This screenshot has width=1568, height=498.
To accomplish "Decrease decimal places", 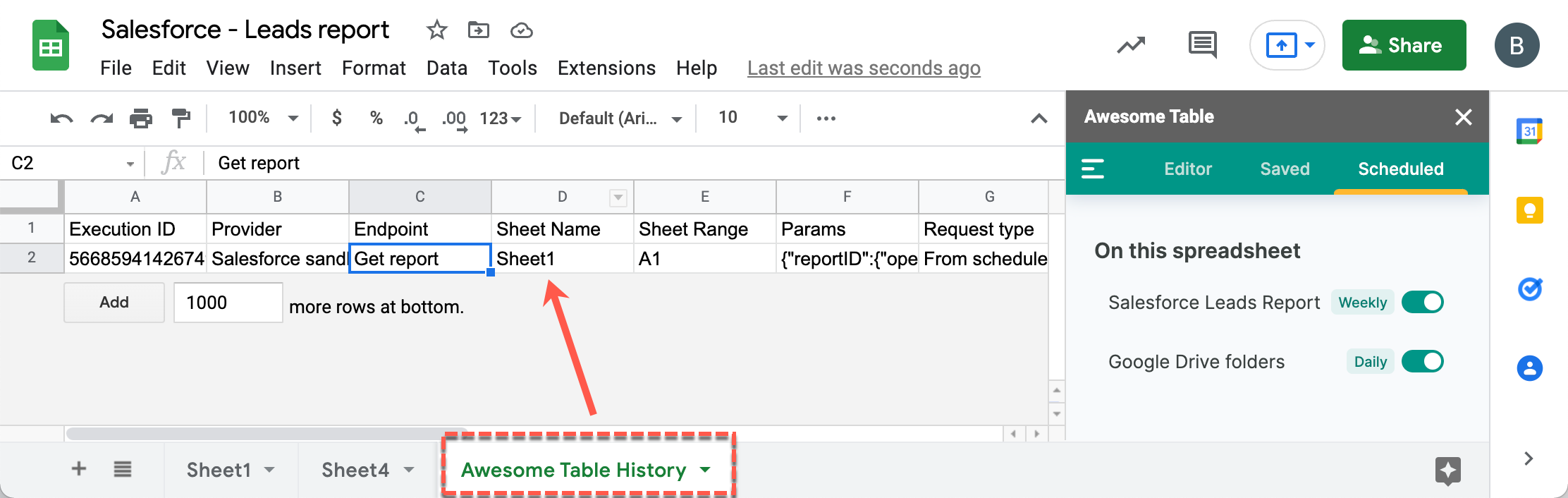I will (414, 119).
